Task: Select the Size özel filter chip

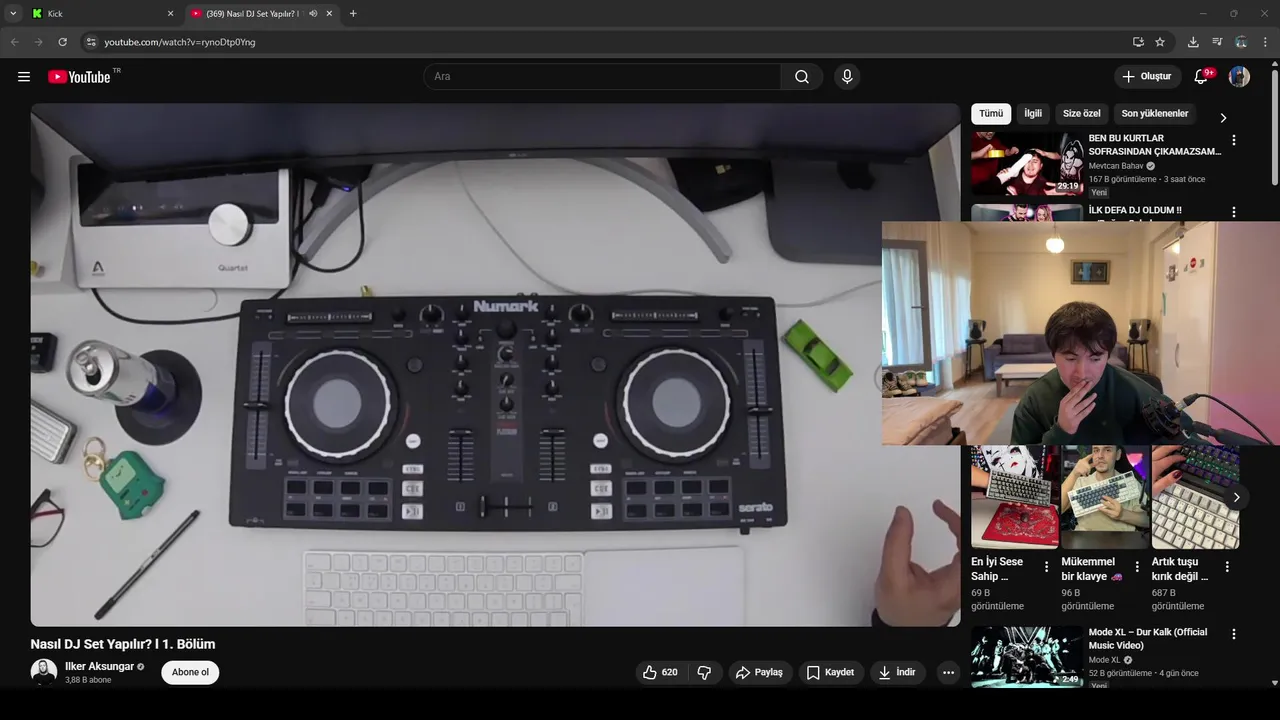Action: tap(1081, 113)
